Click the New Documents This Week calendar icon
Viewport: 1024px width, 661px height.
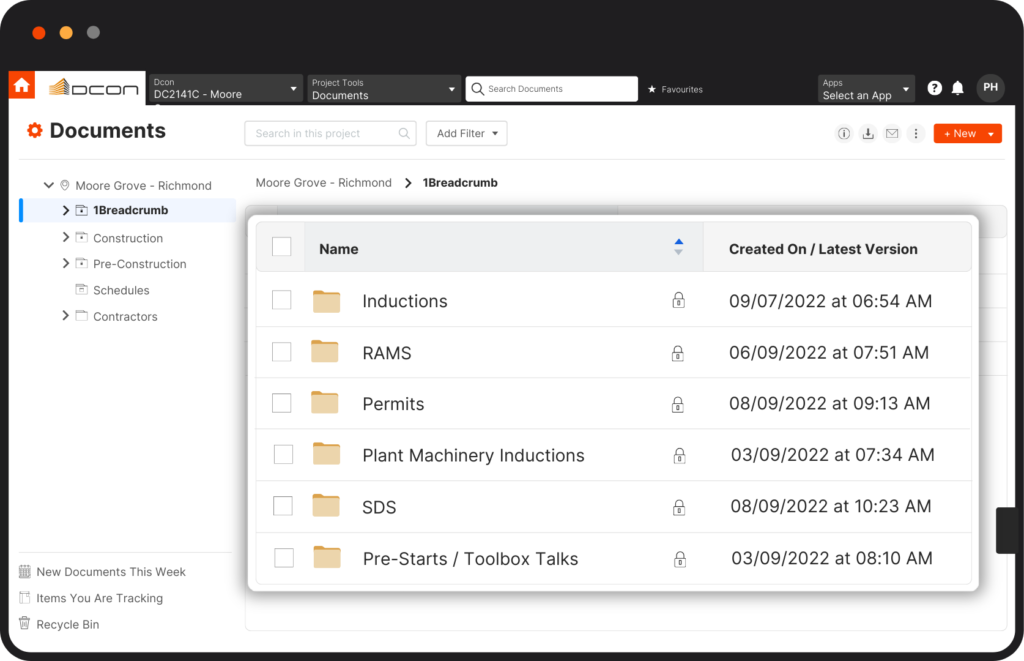(x=25, y=572)
